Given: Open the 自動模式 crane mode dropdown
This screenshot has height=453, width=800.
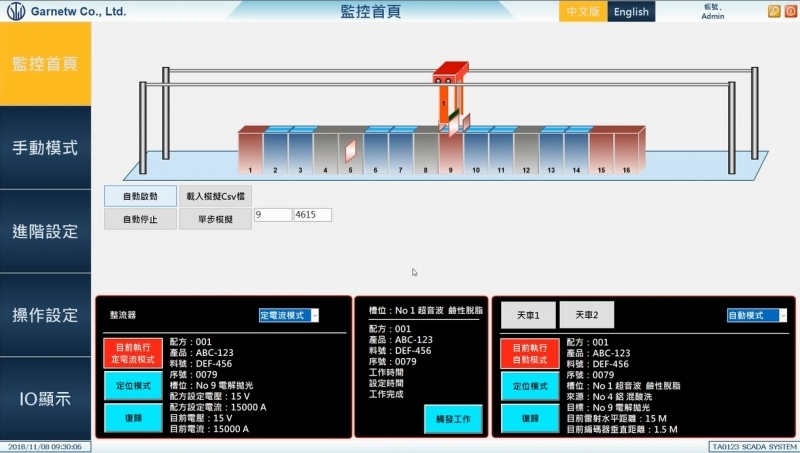Looking at the screenshot, I should tap(757, 315).
